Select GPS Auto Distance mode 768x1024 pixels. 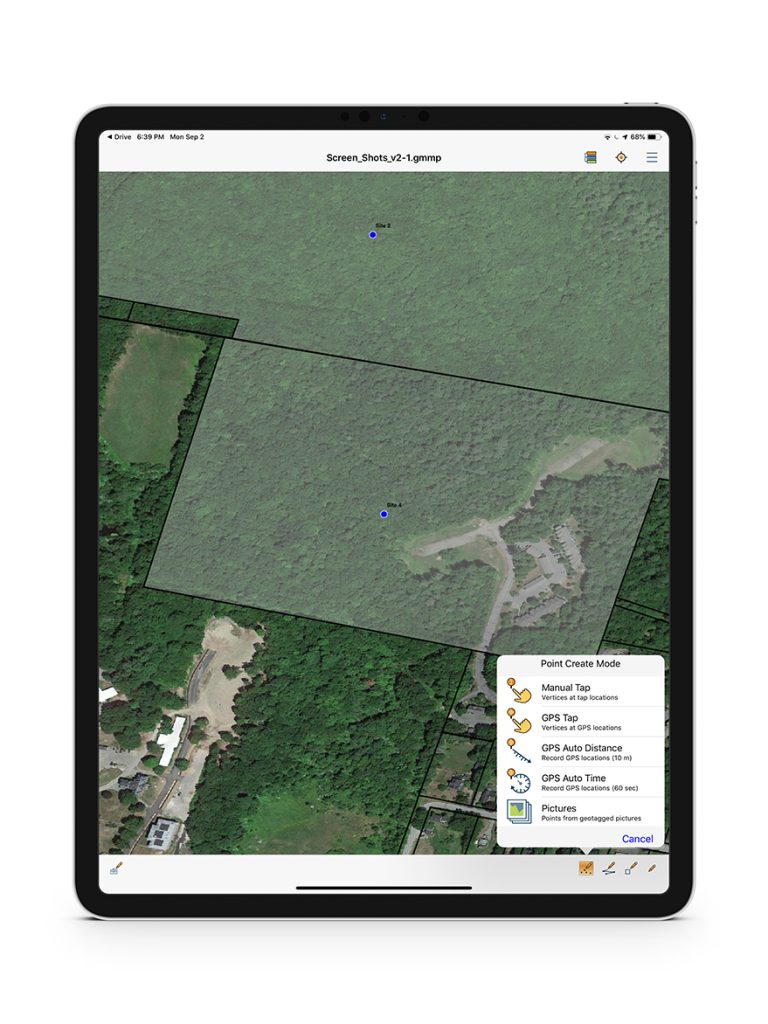point(581,752)
